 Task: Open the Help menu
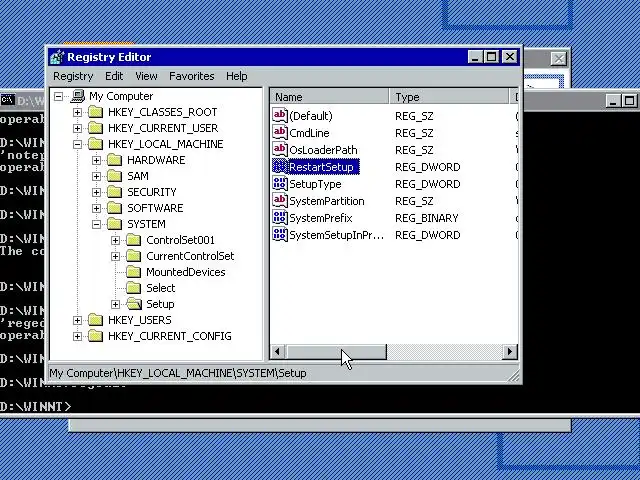coord(237,76)
